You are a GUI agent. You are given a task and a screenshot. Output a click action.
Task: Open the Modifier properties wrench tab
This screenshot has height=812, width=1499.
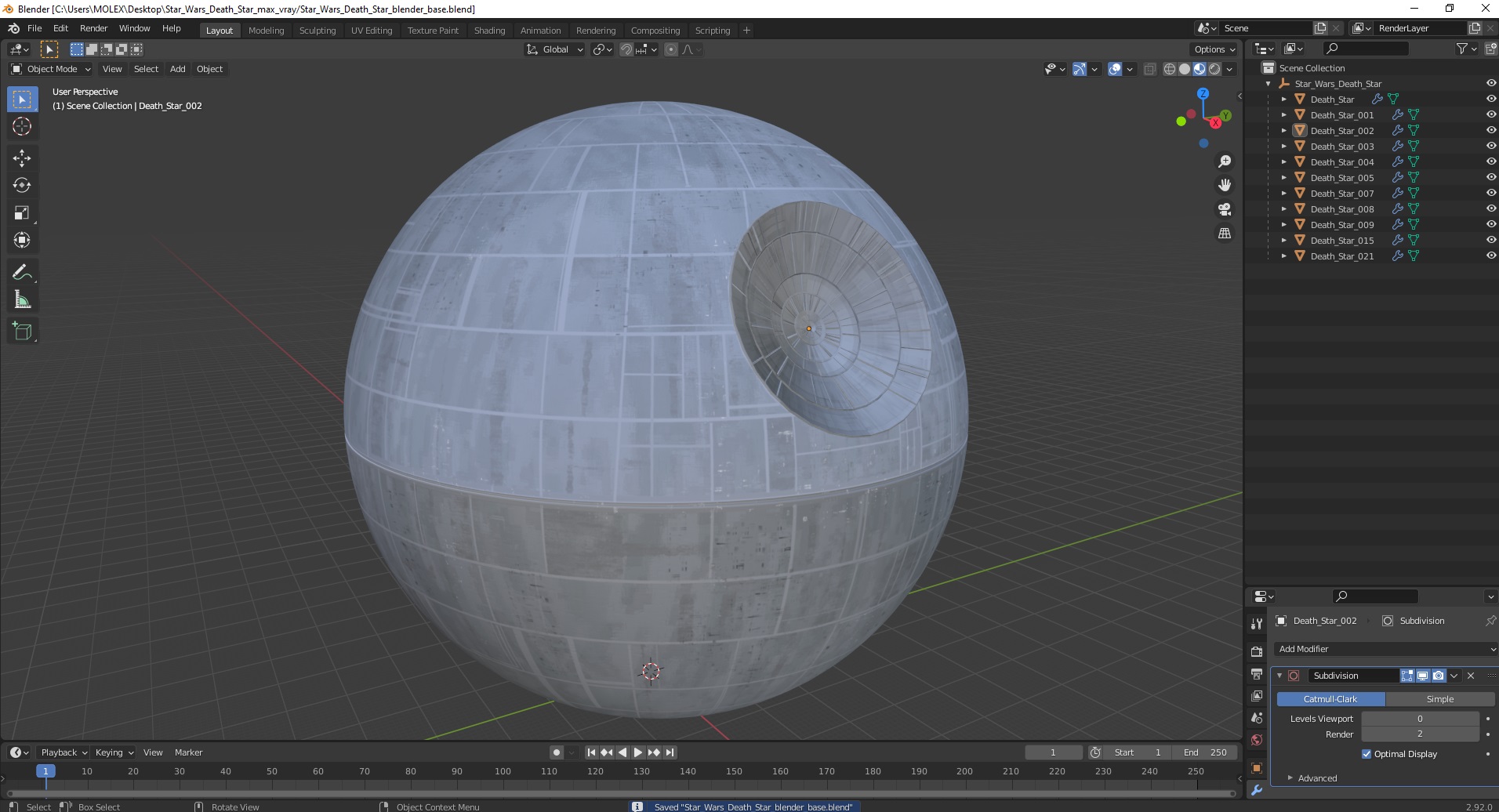[x=1257, y=790]
